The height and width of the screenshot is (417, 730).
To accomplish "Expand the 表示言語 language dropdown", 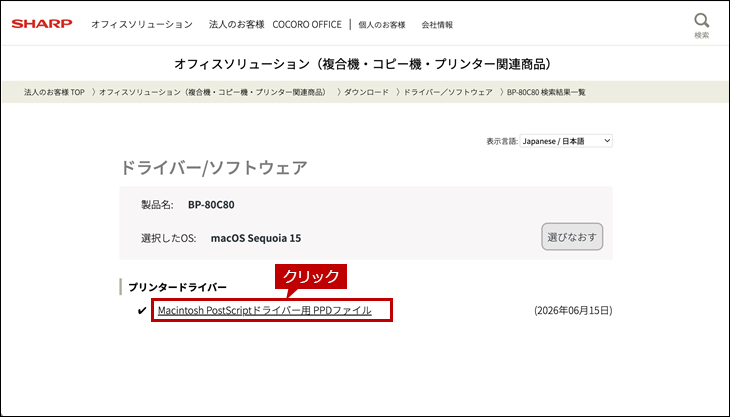I will [x=566, y=141].
